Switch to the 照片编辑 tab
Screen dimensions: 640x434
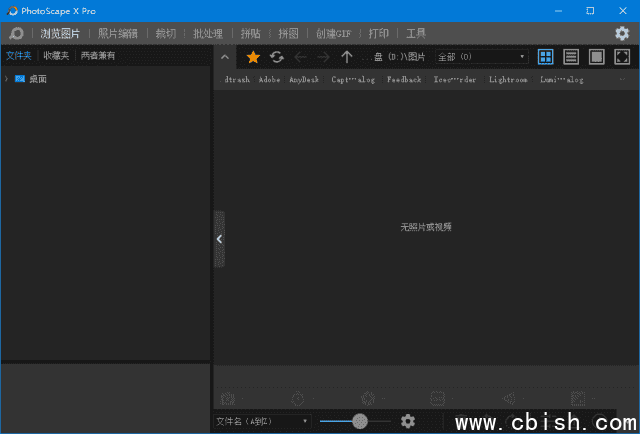118,33
